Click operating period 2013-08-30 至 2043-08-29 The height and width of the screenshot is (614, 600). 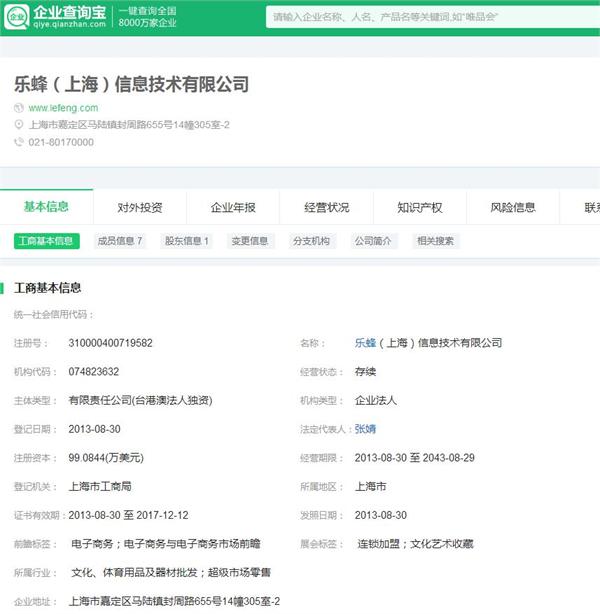click(x=415, y=458)
